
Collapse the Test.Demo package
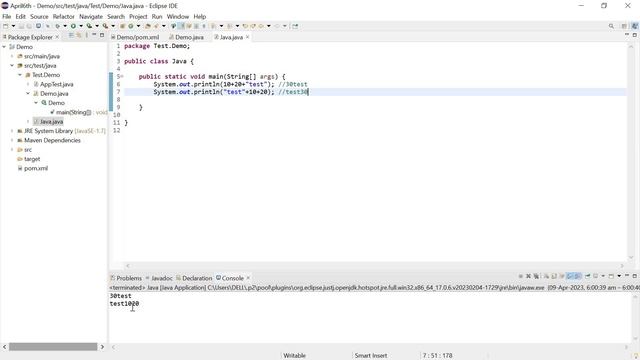(20, 75)
